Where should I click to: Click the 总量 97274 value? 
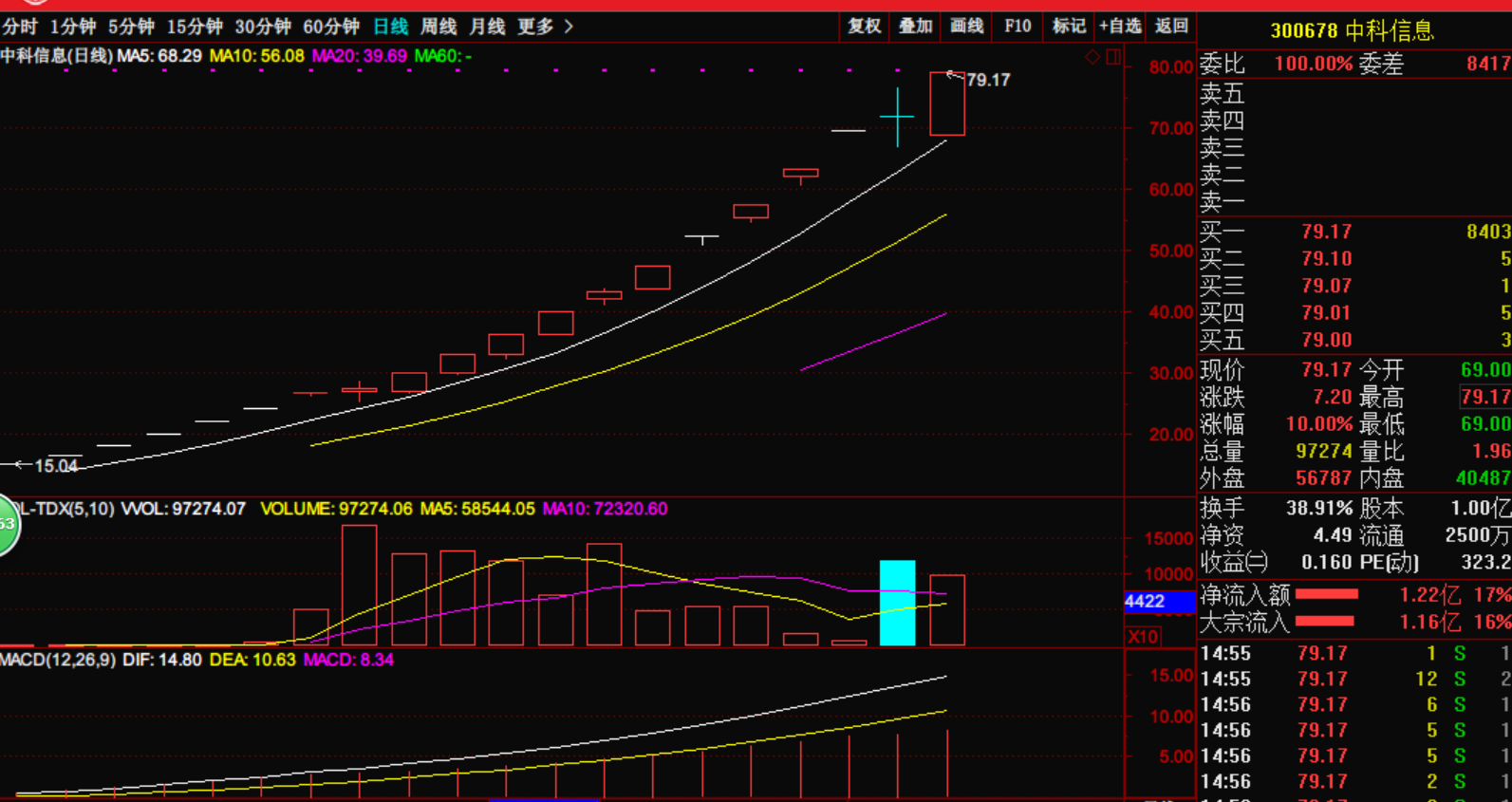[1324, 451]
